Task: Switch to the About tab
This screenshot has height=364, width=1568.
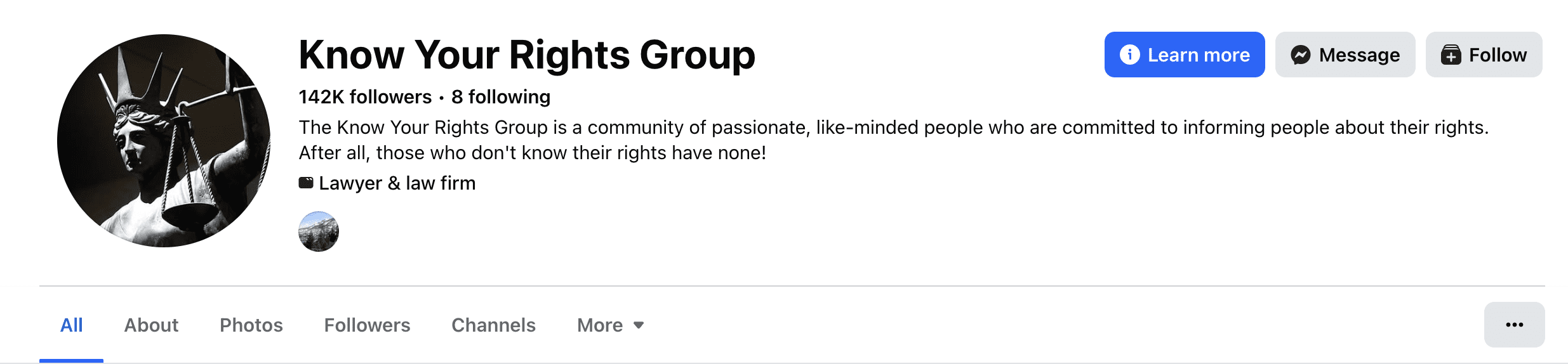Action: coord(151,325)
